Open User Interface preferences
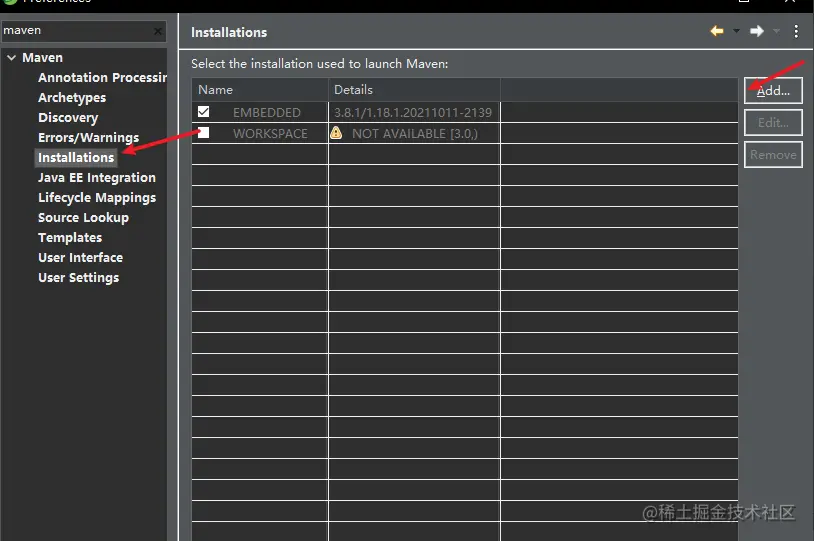The height and width of the screenshot is (541, 814). [80, 258]
